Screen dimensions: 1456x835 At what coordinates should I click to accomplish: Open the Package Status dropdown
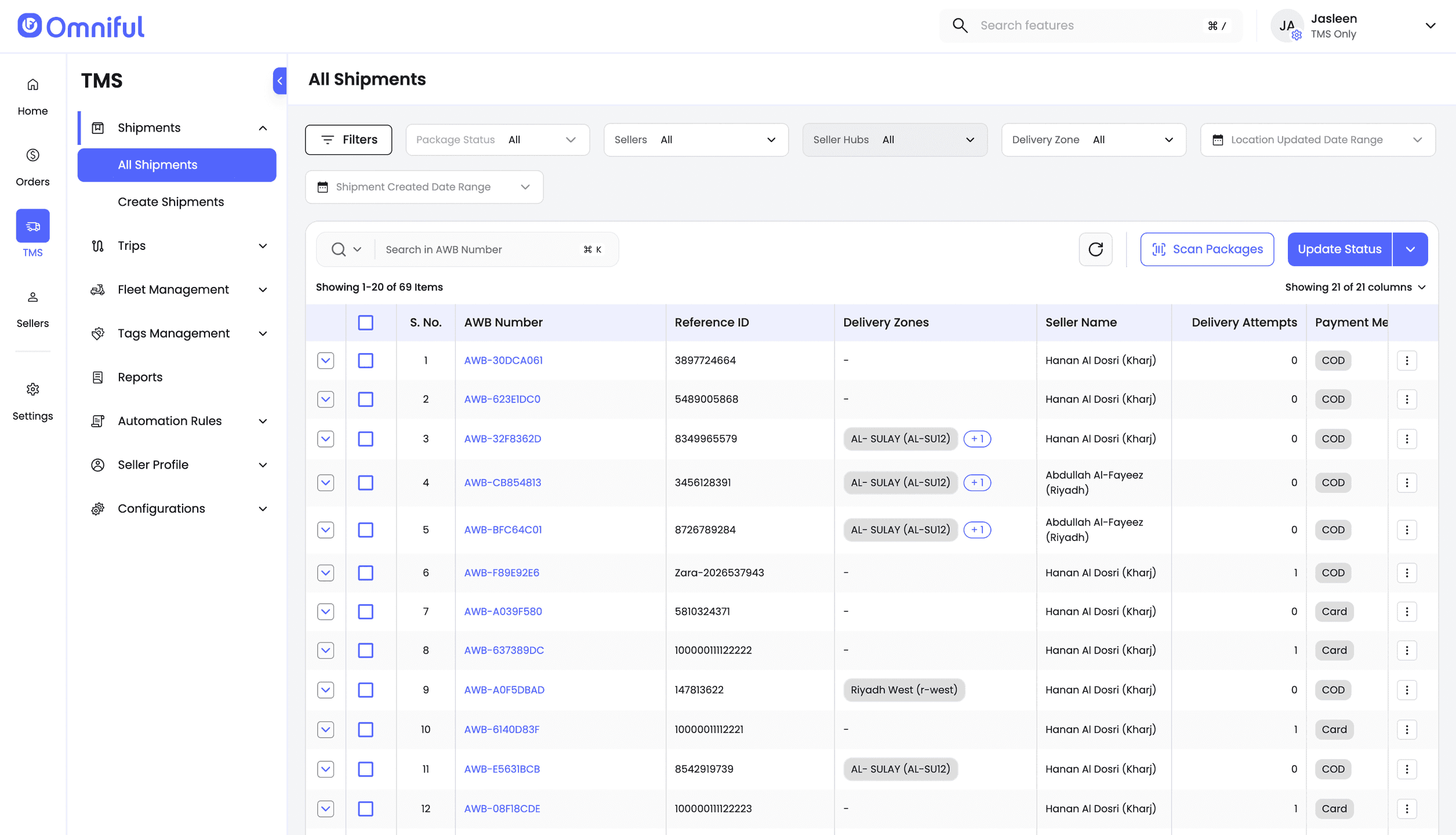coord(498,140)
